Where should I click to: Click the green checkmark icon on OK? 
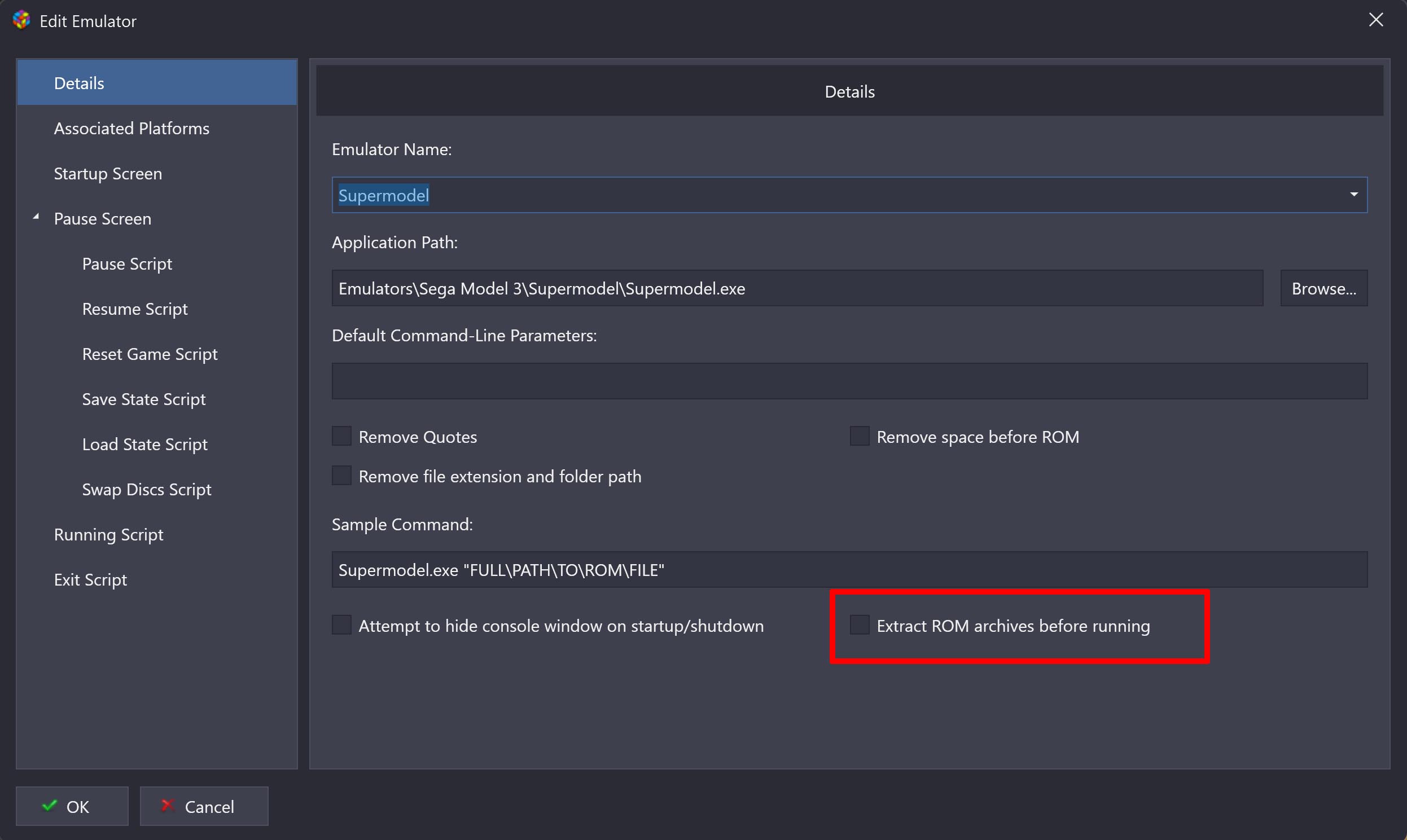pyautogui.click(x=50, y=805)
